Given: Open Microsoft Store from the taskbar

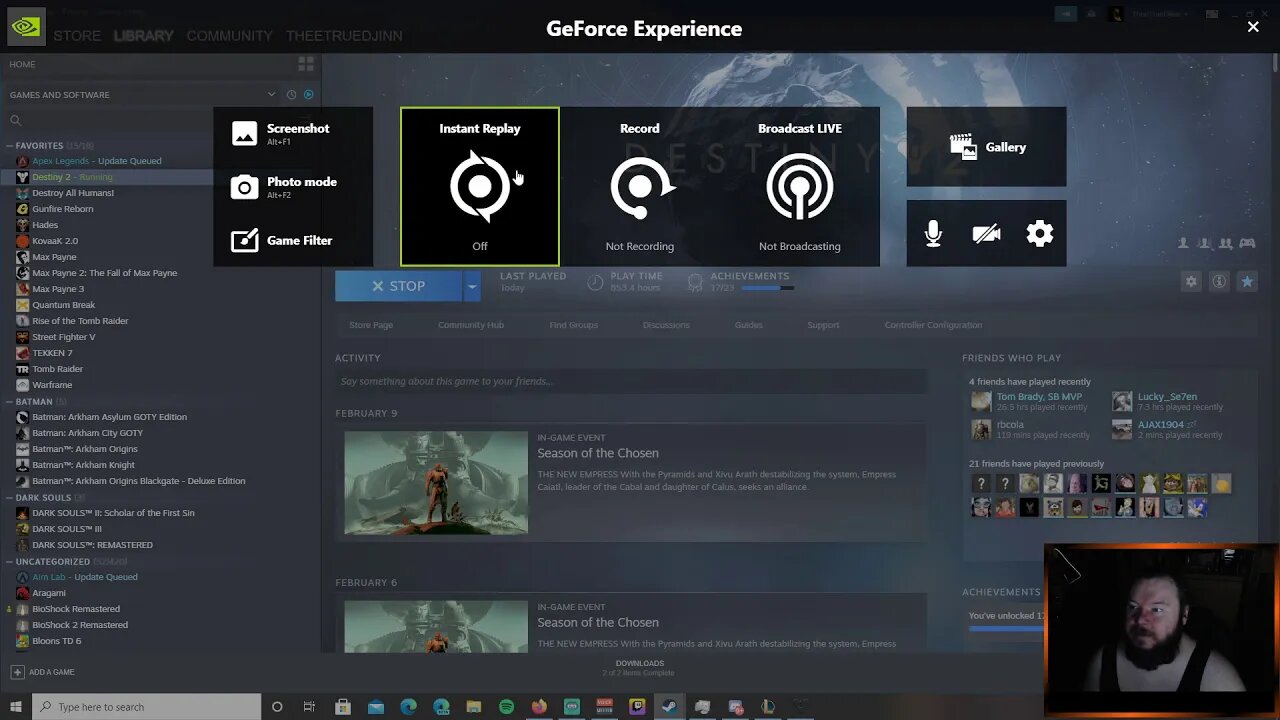Looking at the screenshot, I should click(x=343, y=707).
